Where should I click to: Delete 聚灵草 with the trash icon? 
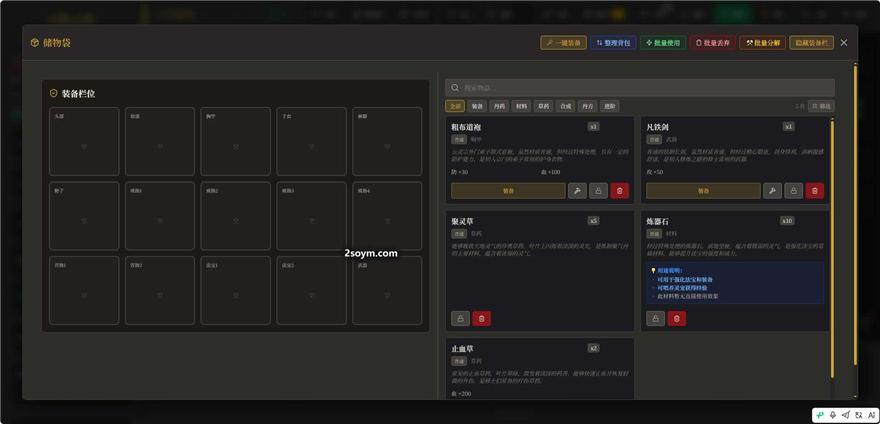(482, 319)
